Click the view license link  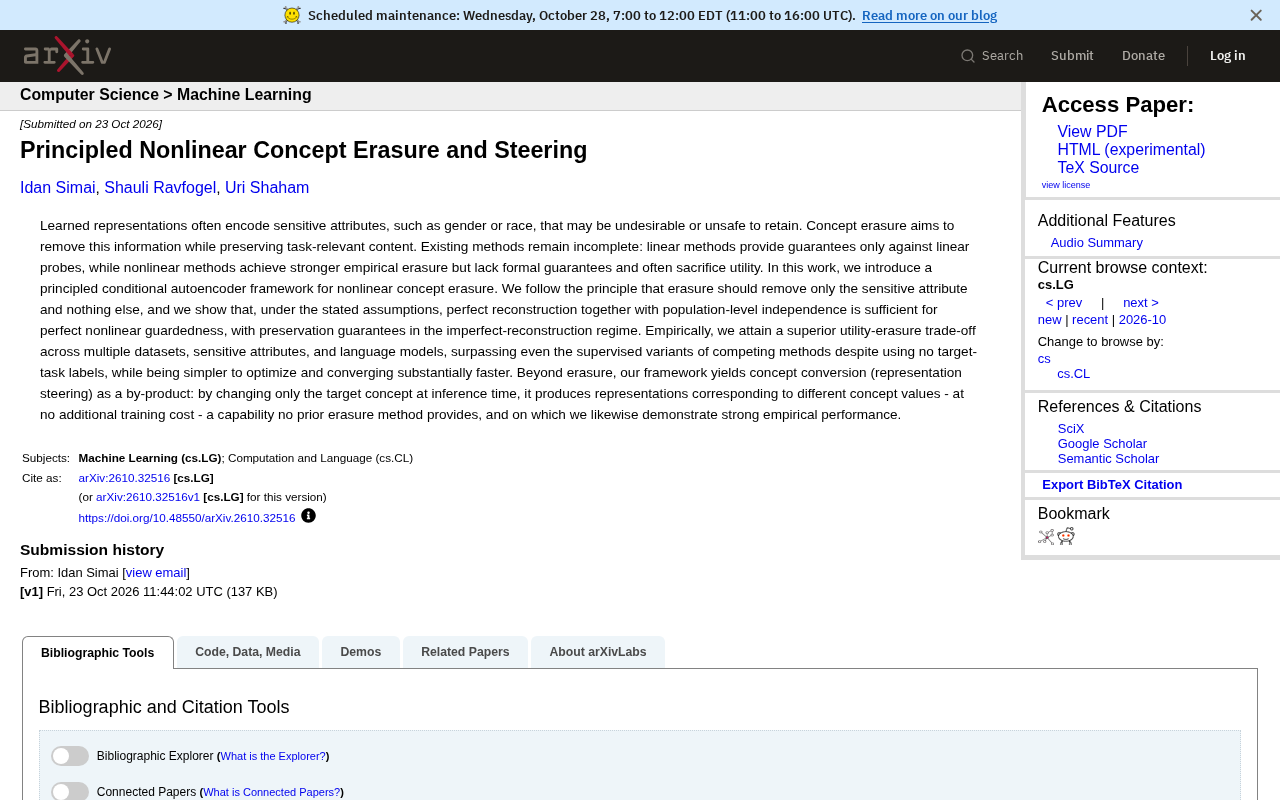pos(1066,185)
